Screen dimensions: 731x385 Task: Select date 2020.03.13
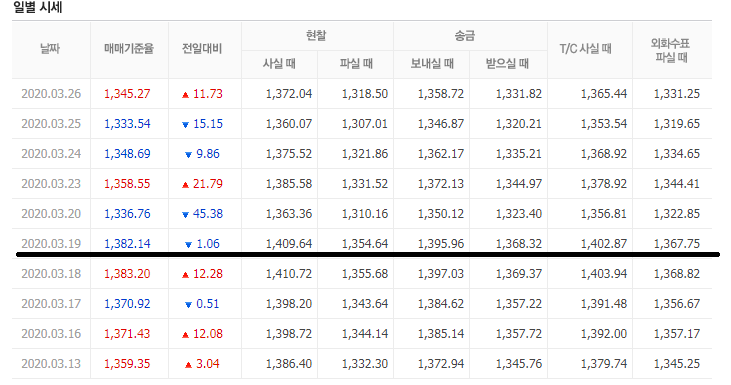click(x=51, y=364)
